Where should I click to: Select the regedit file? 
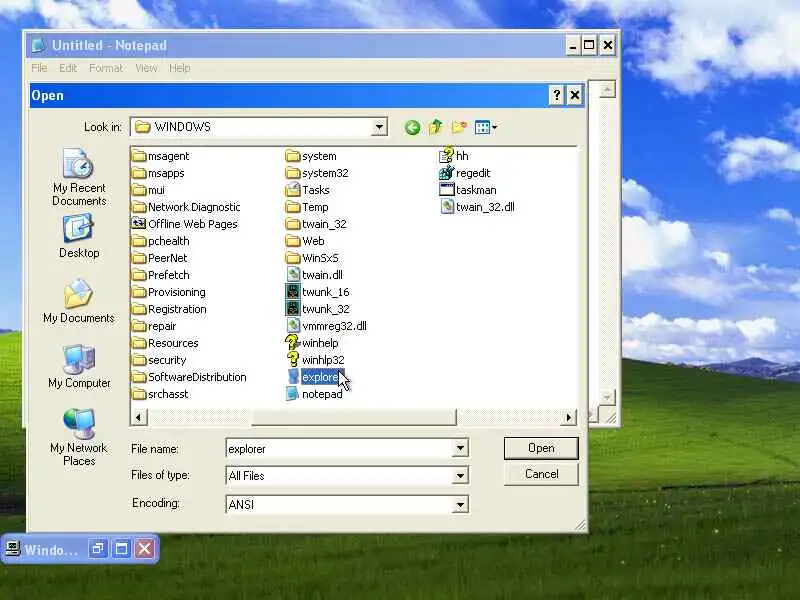[465, 173]
